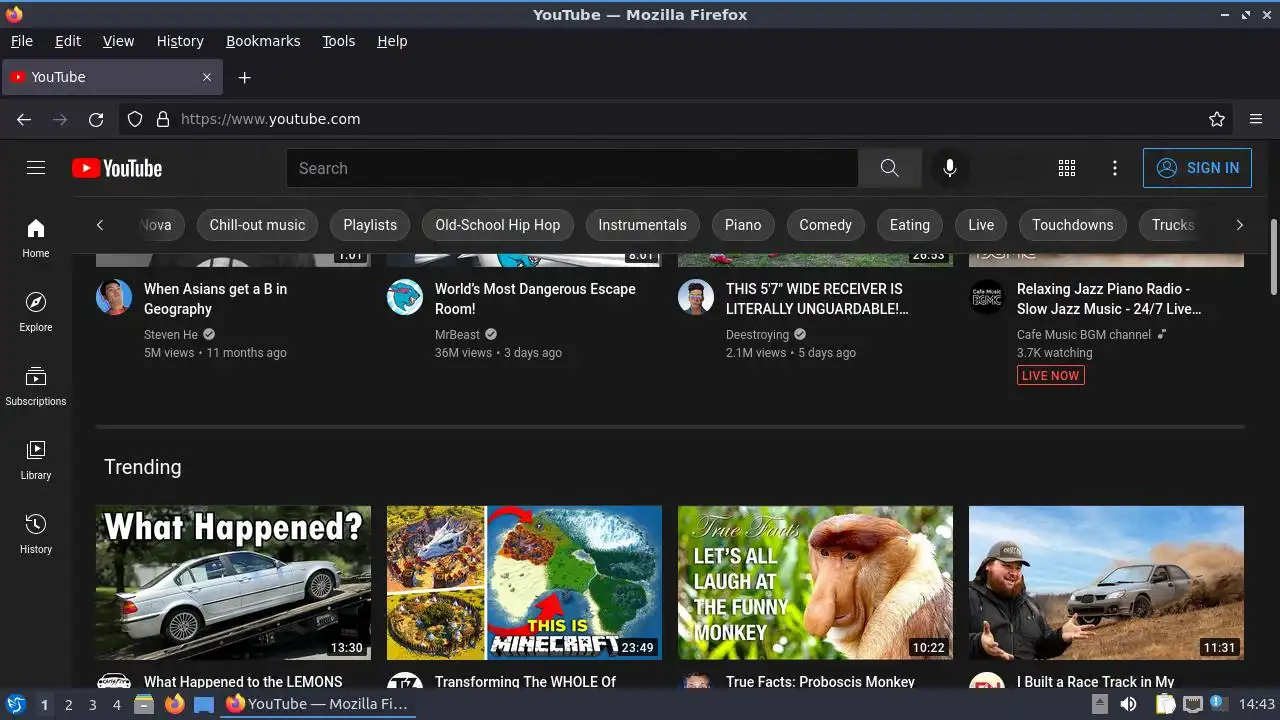The image size is (1280, 720).
Task: Open the 5'7" WIDE RECEIVER video title
Action: 817,299
